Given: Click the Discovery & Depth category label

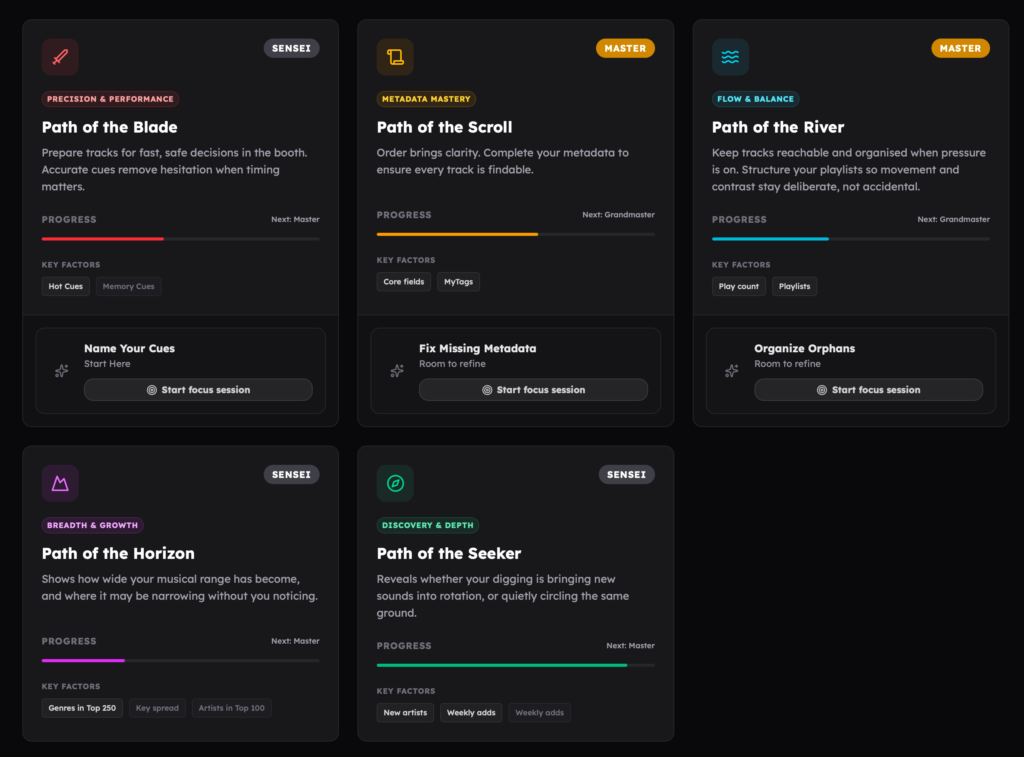Looking at the screenshot, I should tap(428, 525).
